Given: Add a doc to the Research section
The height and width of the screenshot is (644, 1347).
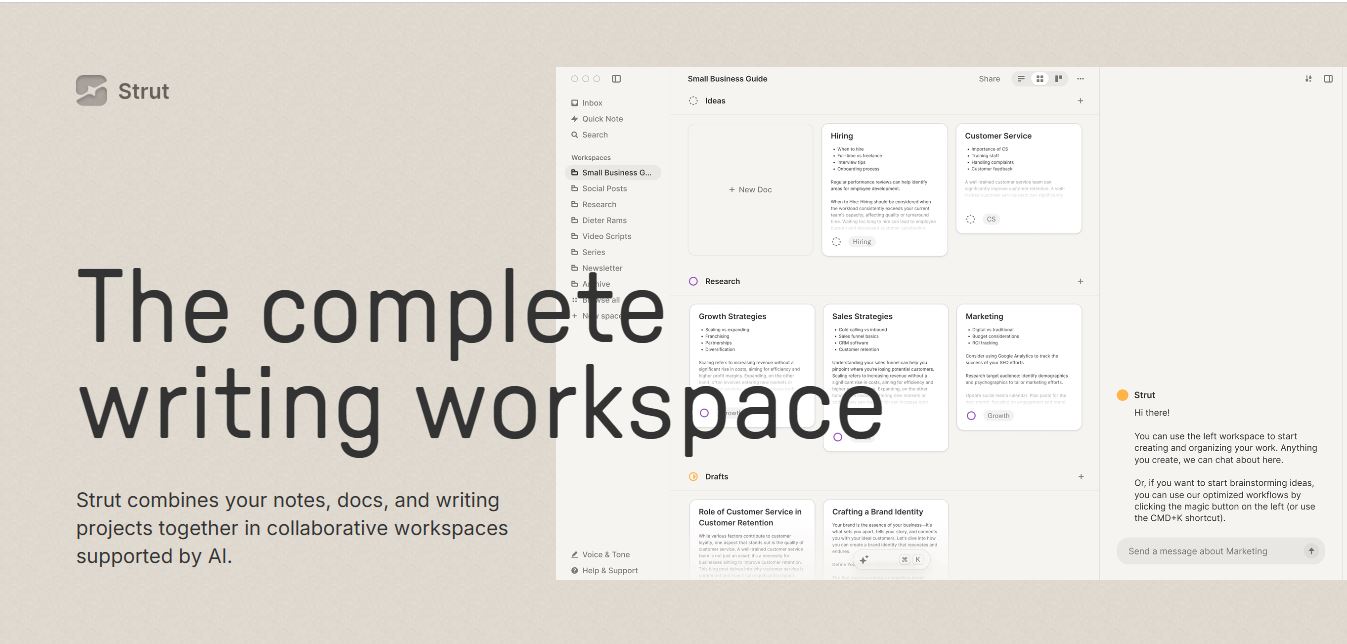Looking at the screenshot, I should pos(1080,282).
